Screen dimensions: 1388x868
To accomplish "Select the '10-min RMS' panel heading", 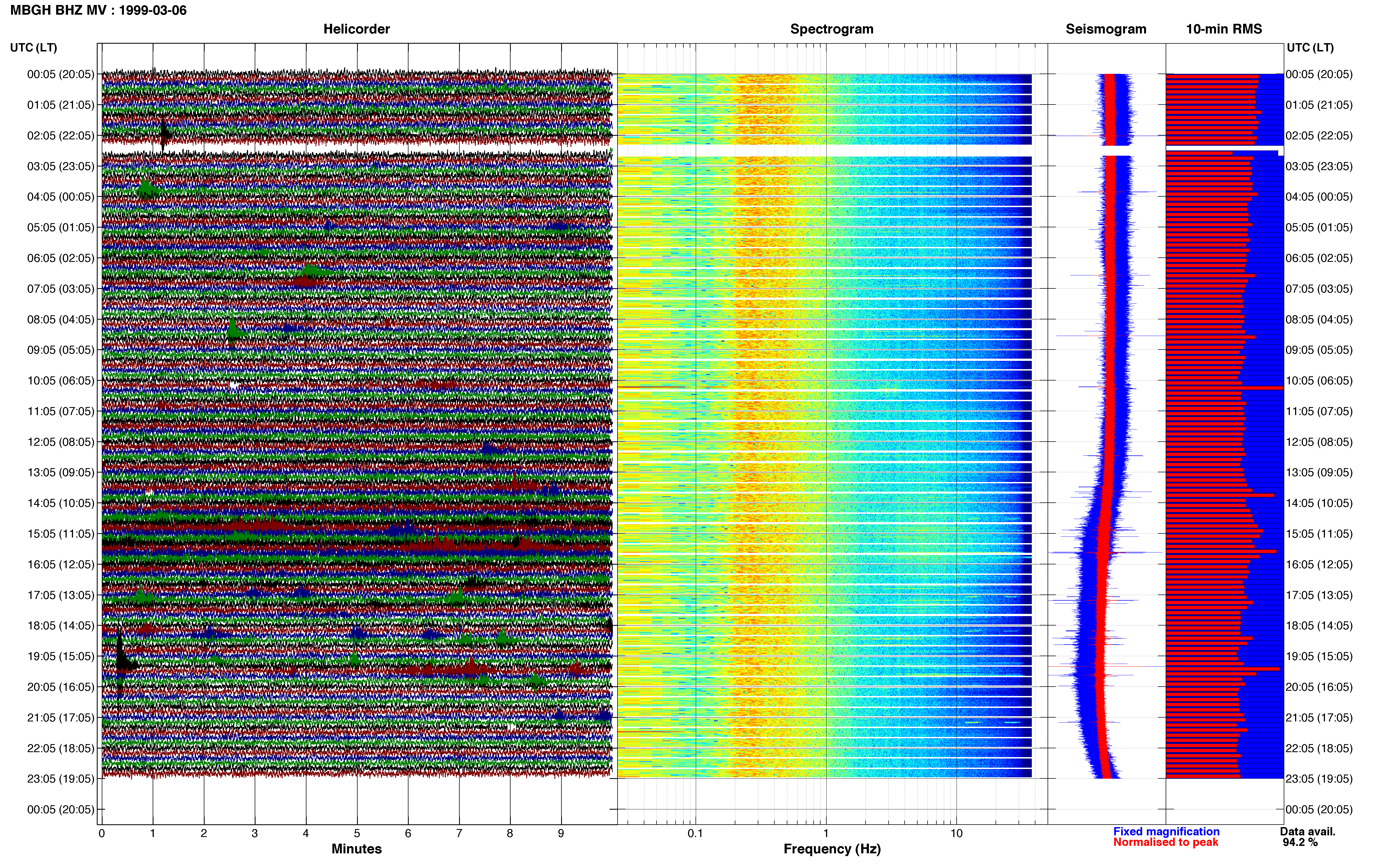I will pyautogui.click(x=1224, y=29).
